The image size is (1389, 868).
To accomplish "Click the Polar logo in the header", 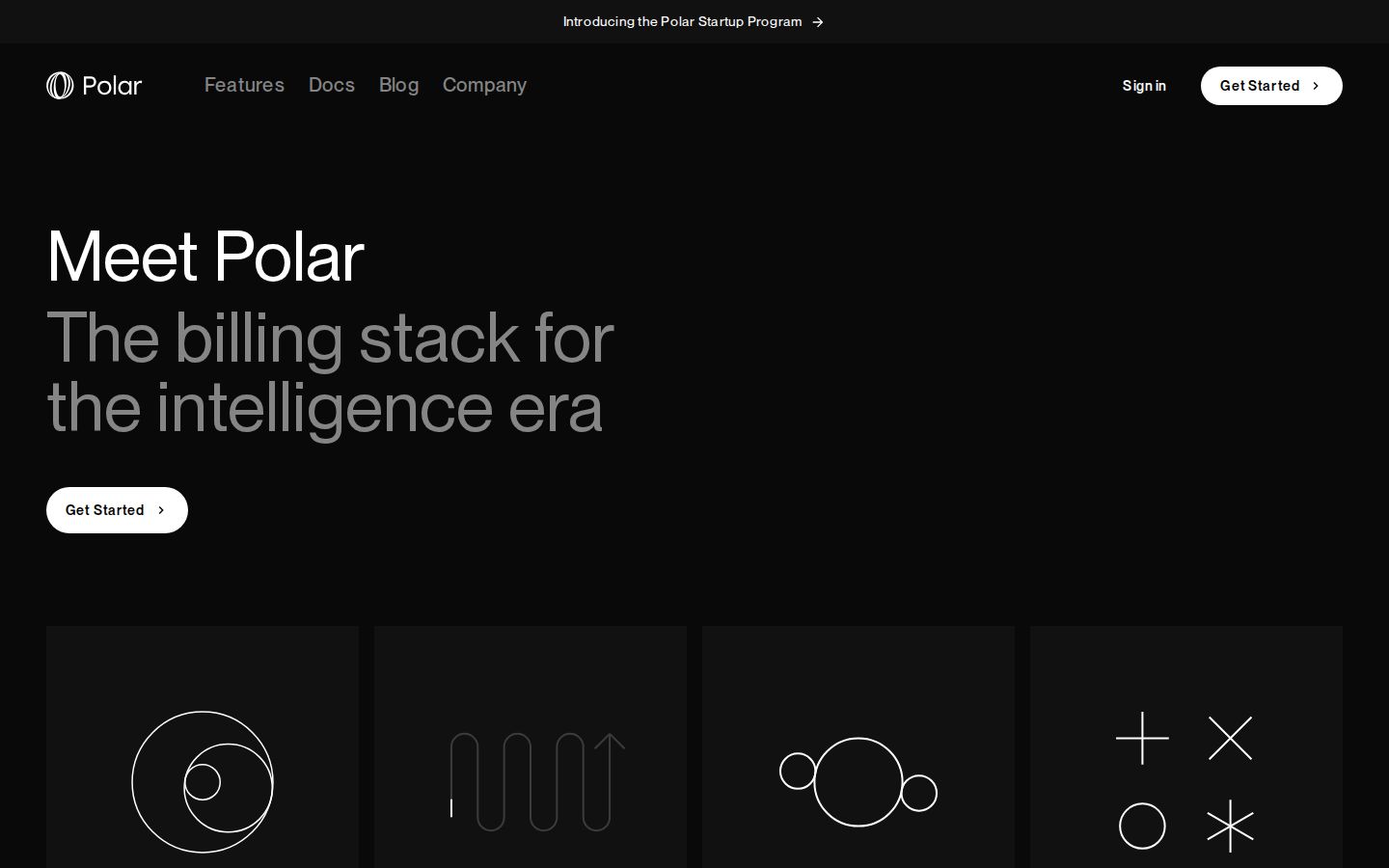I will 95,86.
